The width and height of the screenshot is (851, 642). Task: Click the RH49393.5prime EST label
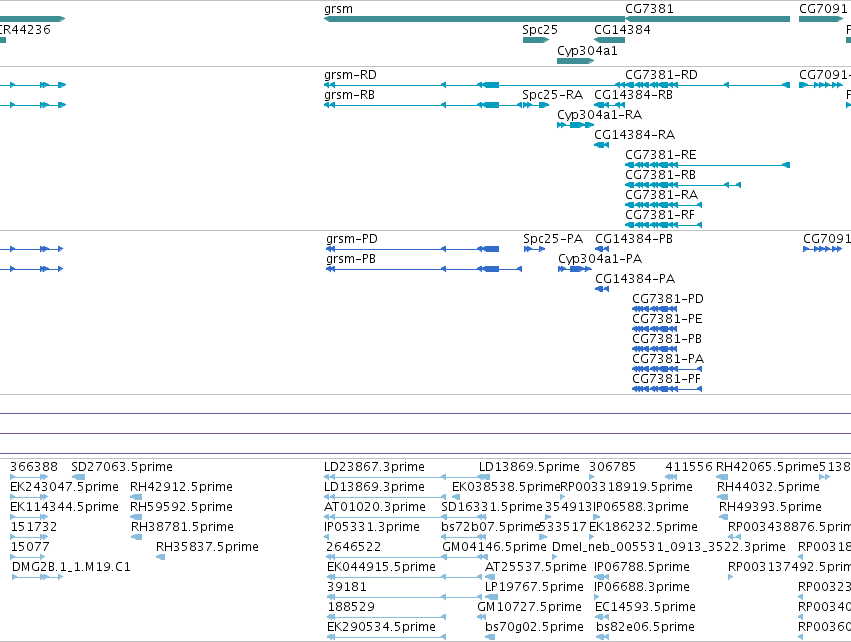click(x=770, y=507)
